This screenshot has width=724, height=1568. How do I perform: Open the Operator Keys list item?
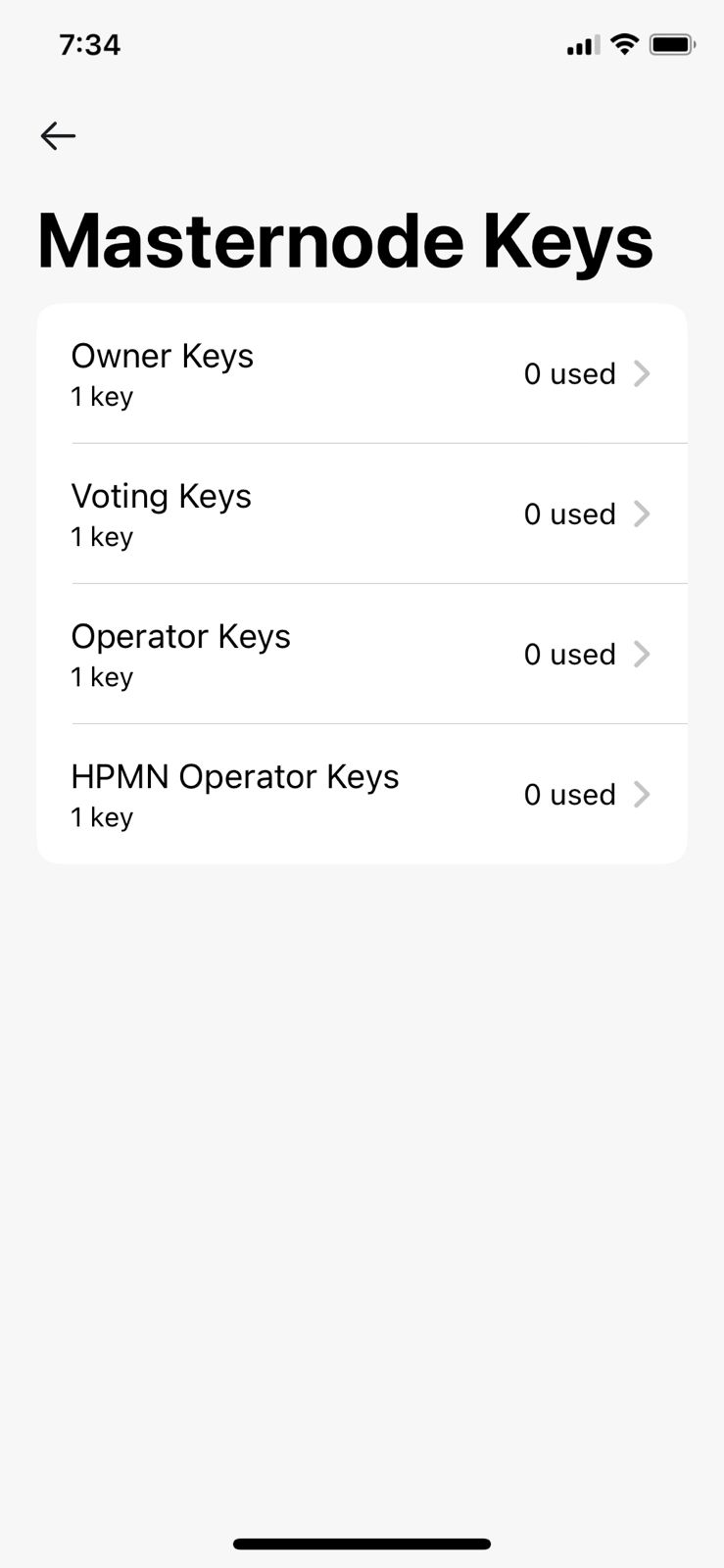click(181, 636)
